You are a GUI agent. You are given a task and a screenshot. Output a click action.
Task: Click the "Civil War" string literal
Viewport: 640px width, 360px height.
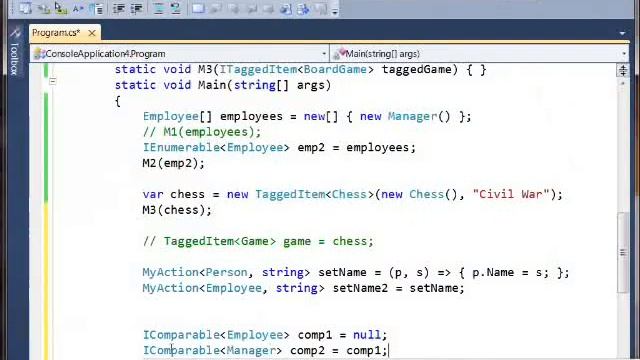click(x=511, y=194)
